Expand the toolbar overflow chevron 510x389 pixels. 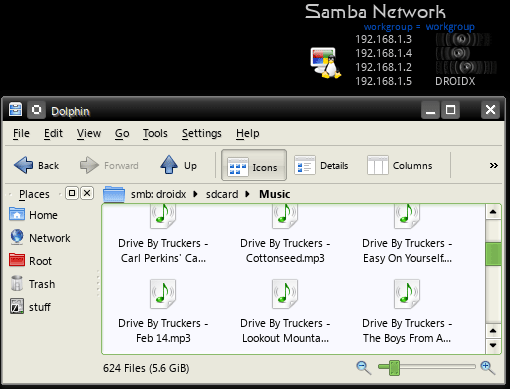point(493,165)
